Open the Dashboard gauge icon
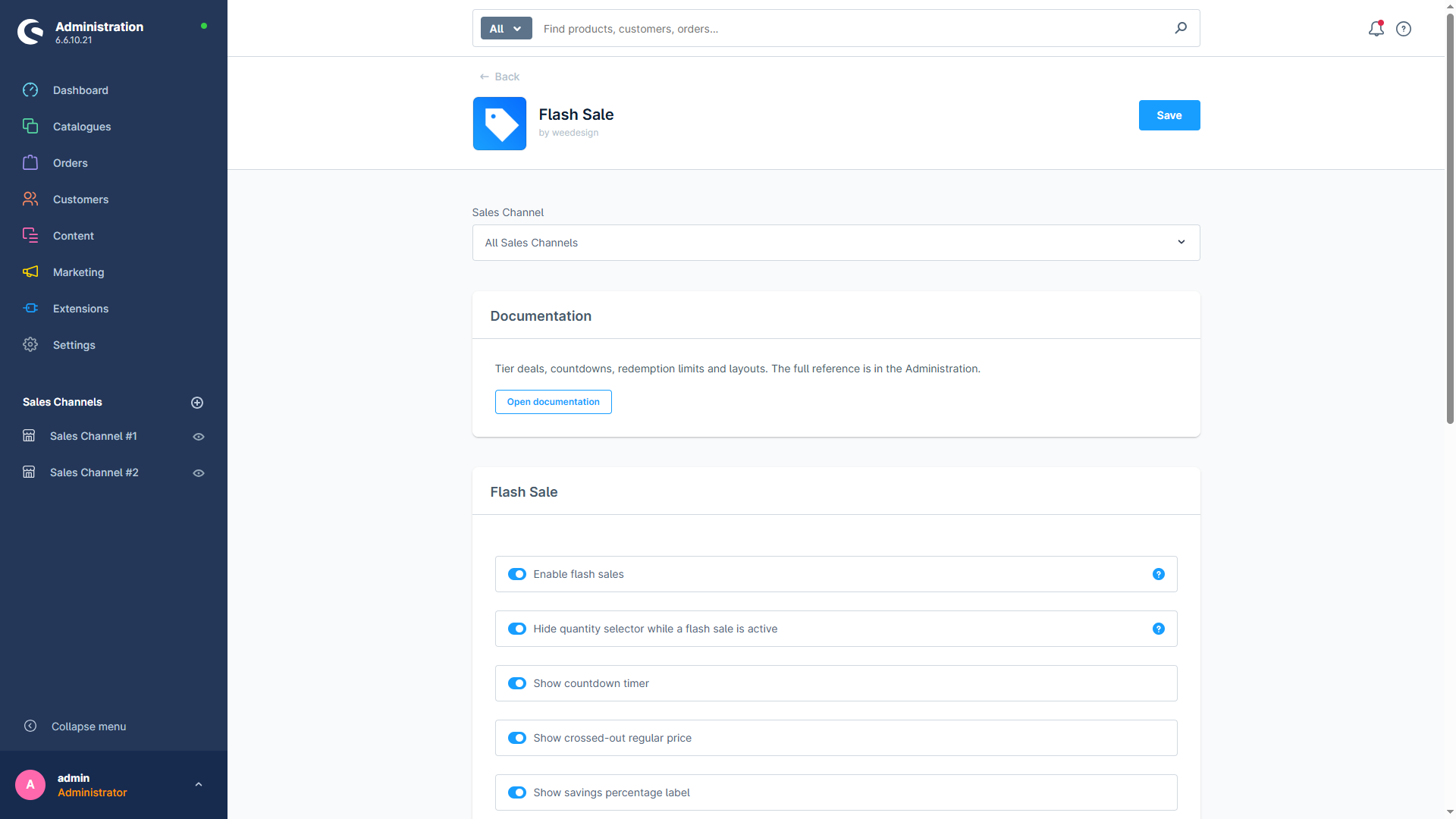This screenshot has height=819, width=1456. coord(30,90)
